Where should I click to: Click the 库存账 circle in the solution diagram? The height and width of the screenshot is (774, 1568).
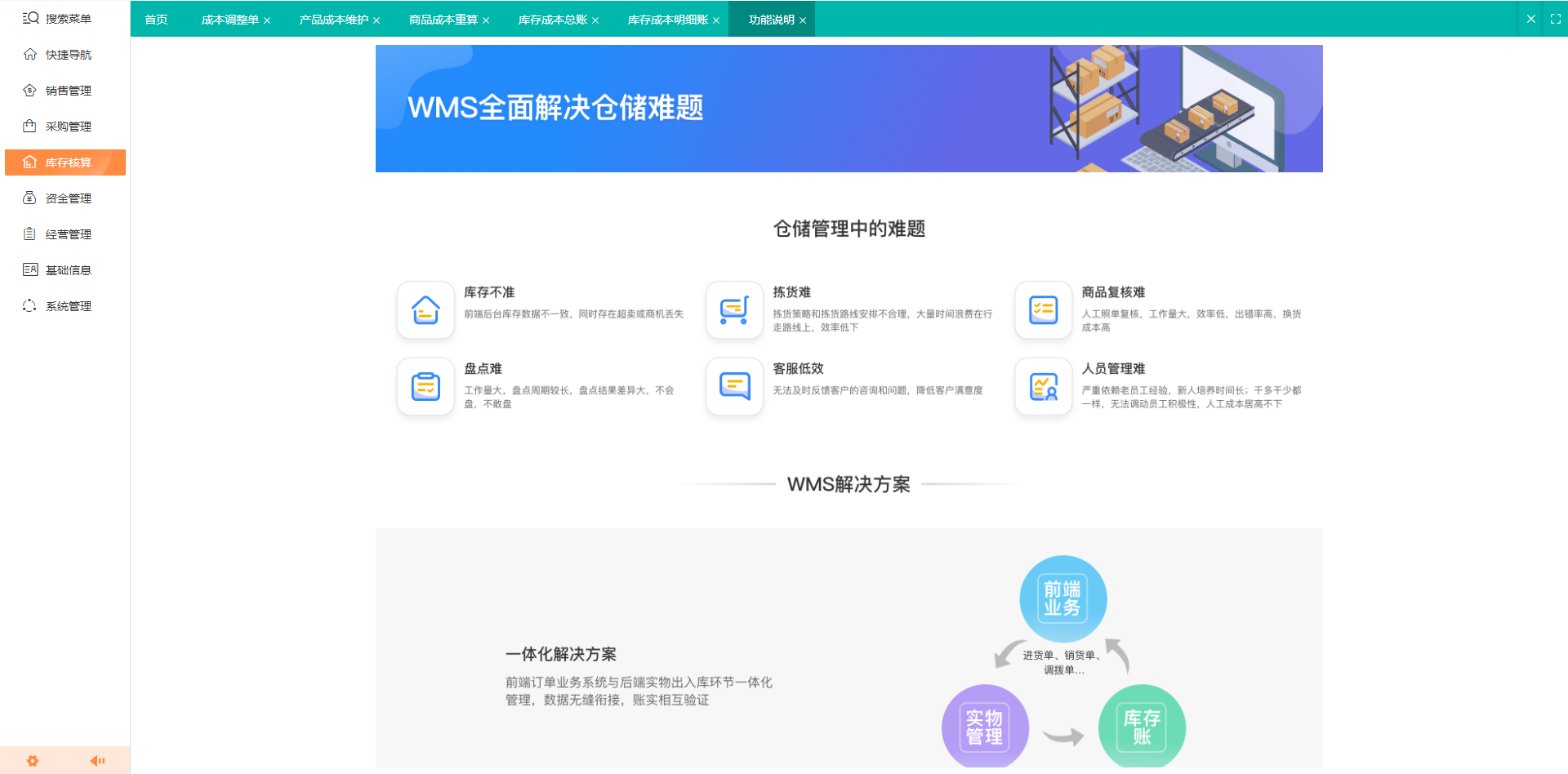(x=1142, y=727)
